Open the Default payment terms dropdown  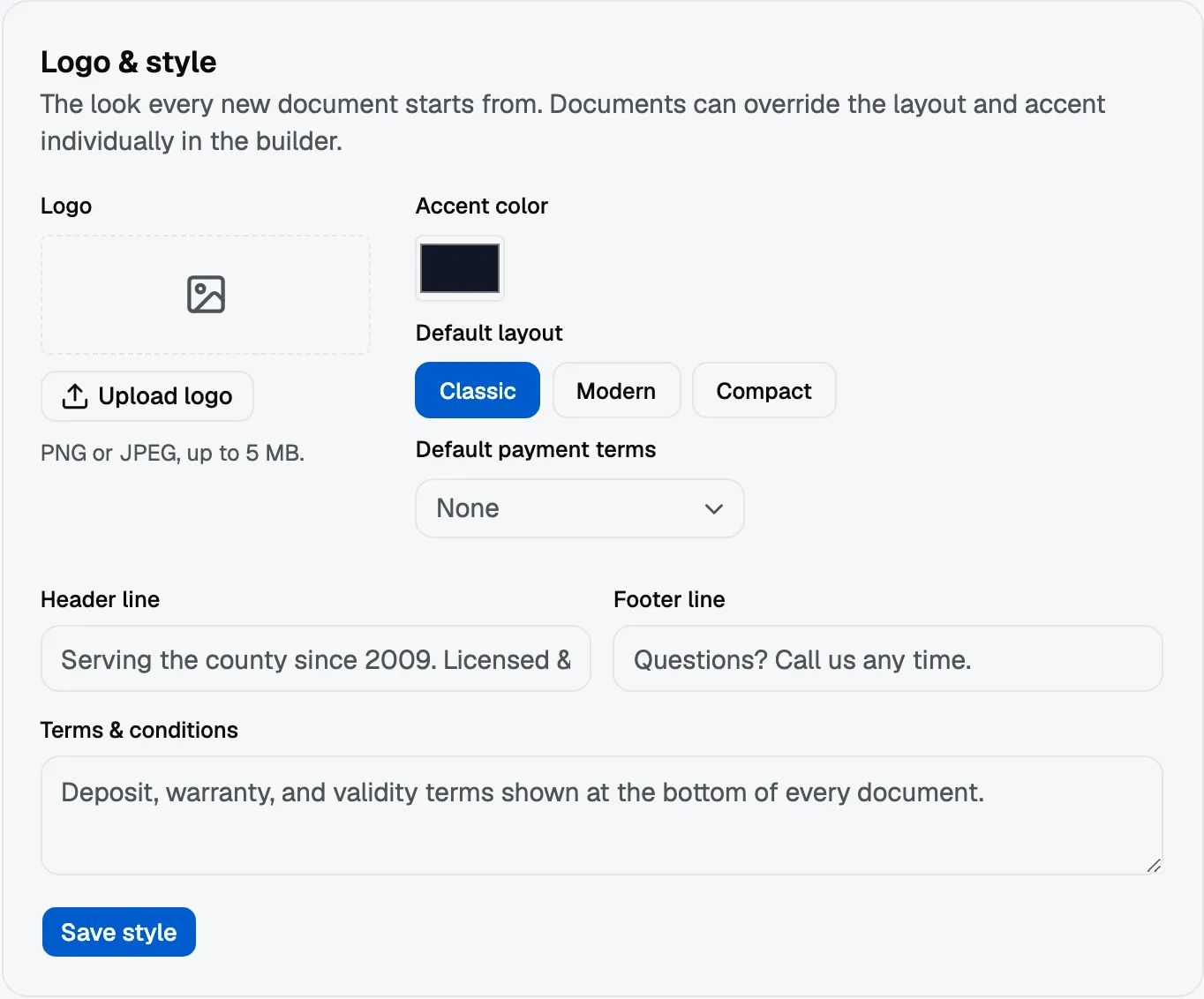point(580,508)
